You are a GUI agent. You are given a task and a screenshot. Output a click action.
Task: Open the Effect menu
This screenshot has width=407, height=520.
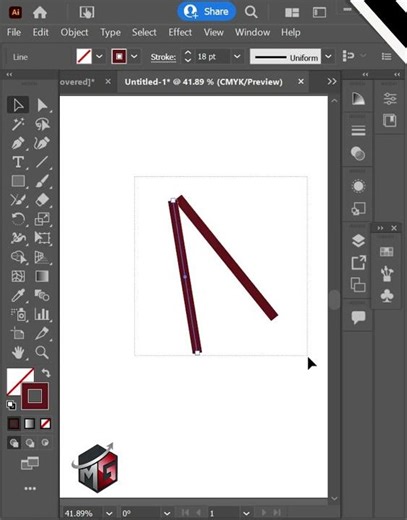180,32
